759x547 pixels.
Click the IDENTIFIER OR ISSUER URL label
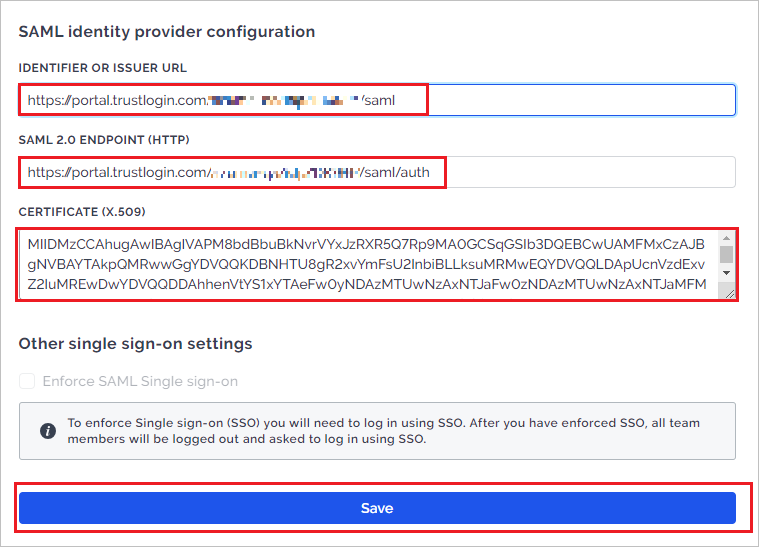coord(102,68)
